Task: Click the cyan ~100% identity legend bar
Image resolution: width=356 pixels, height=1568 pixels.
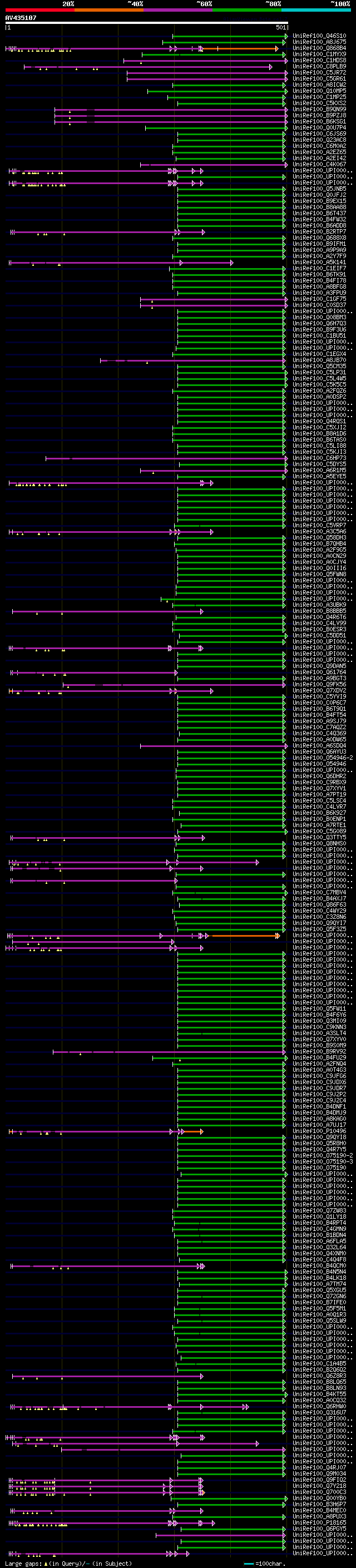Action: click(x=316, y=10)
